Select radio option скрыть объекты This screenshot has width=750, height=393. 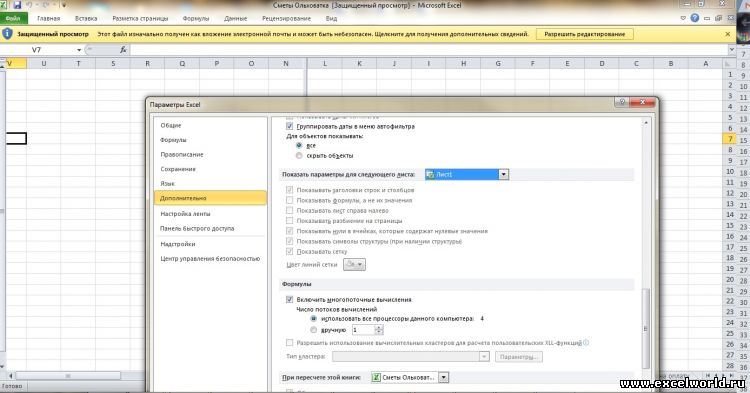[x=299, y=155]
